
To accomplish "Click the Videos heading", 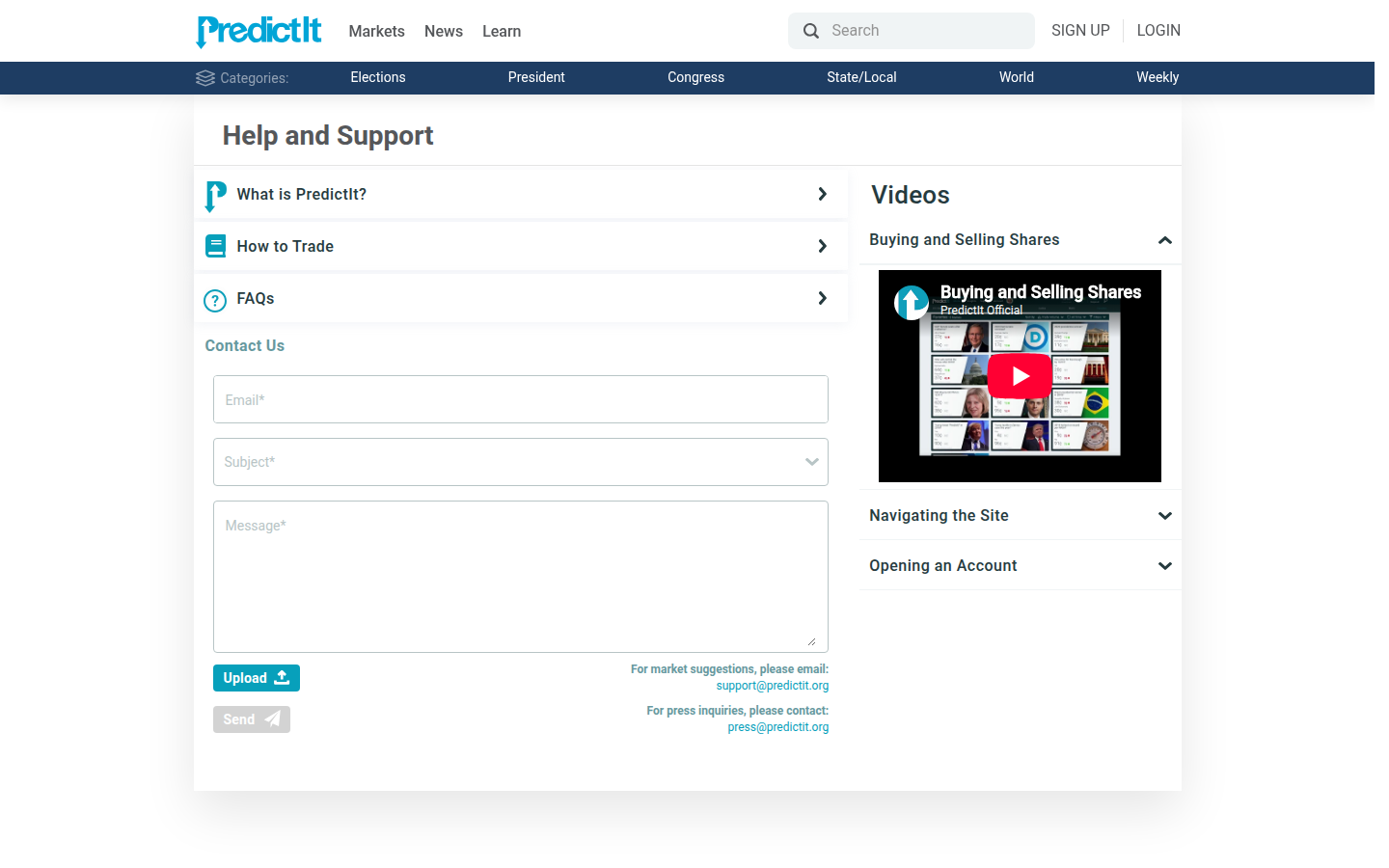I will [x=911, y=195].
